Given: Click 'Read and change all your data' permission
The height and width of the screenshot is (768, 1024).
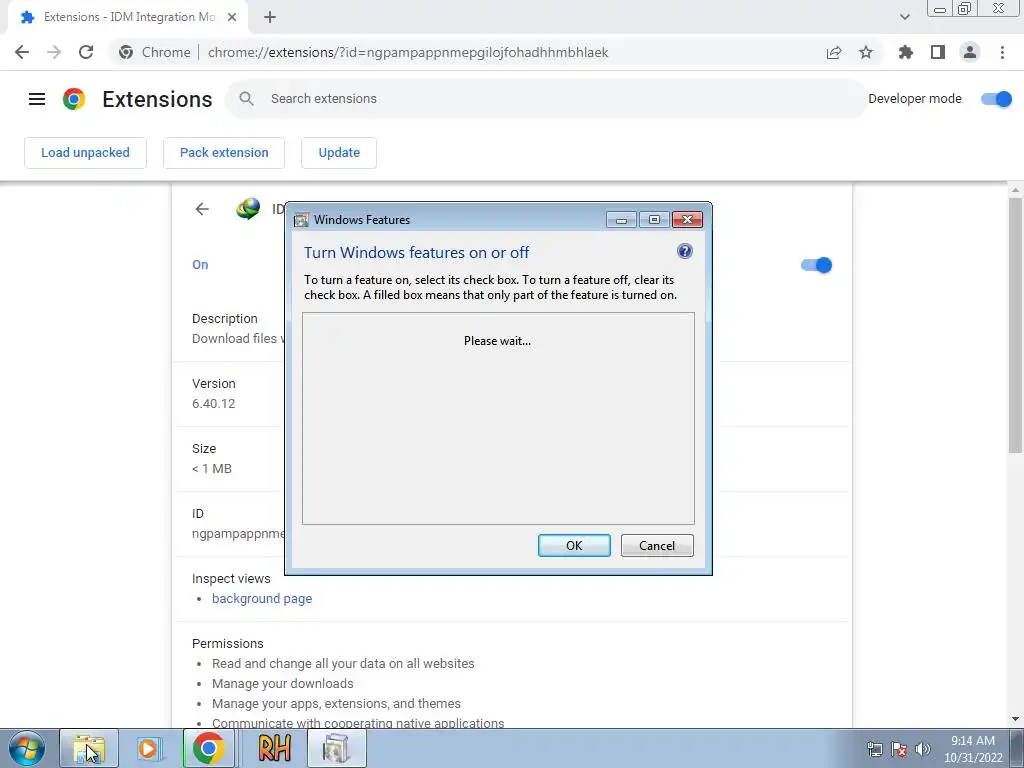Looking at the screenshot, I should coord(343,664).
